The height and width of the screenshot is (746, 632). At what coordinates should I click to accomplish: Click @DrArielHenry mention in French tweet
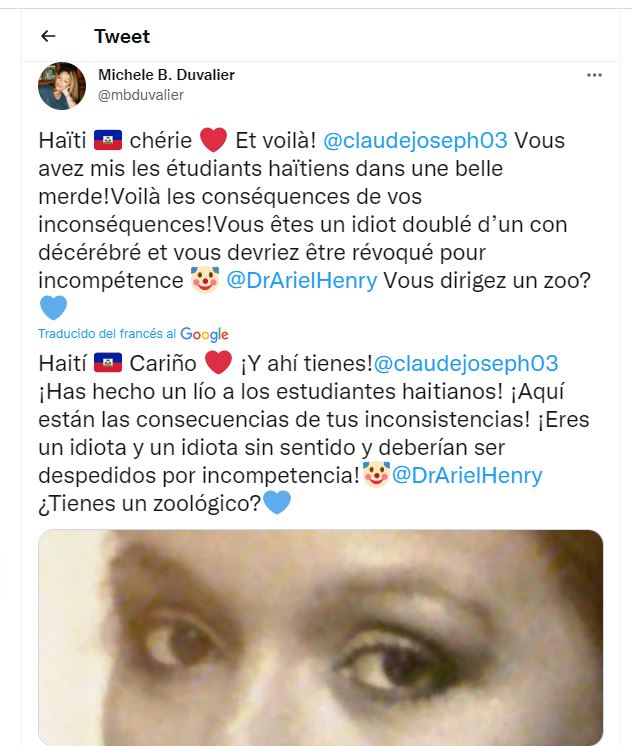[x=302, y=280]
